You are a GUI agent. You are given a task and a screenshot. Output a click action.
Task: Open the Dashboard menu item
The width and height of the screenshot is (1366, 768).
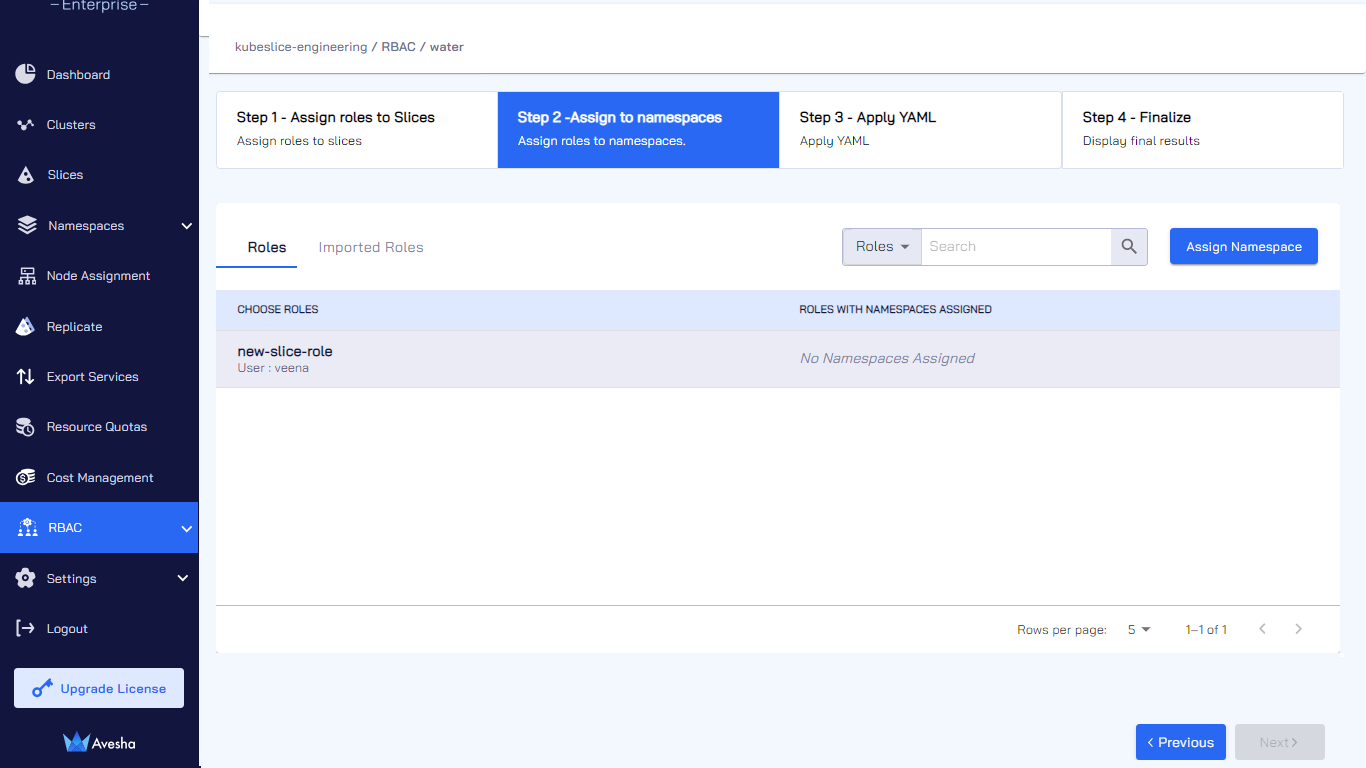99,75
